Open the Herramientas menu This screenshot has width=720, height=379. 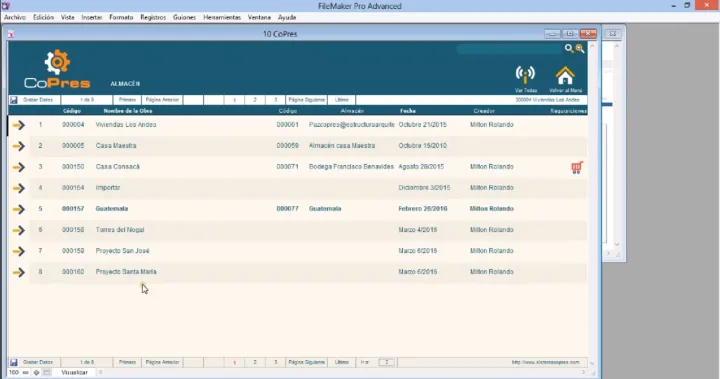pos(222,17)
